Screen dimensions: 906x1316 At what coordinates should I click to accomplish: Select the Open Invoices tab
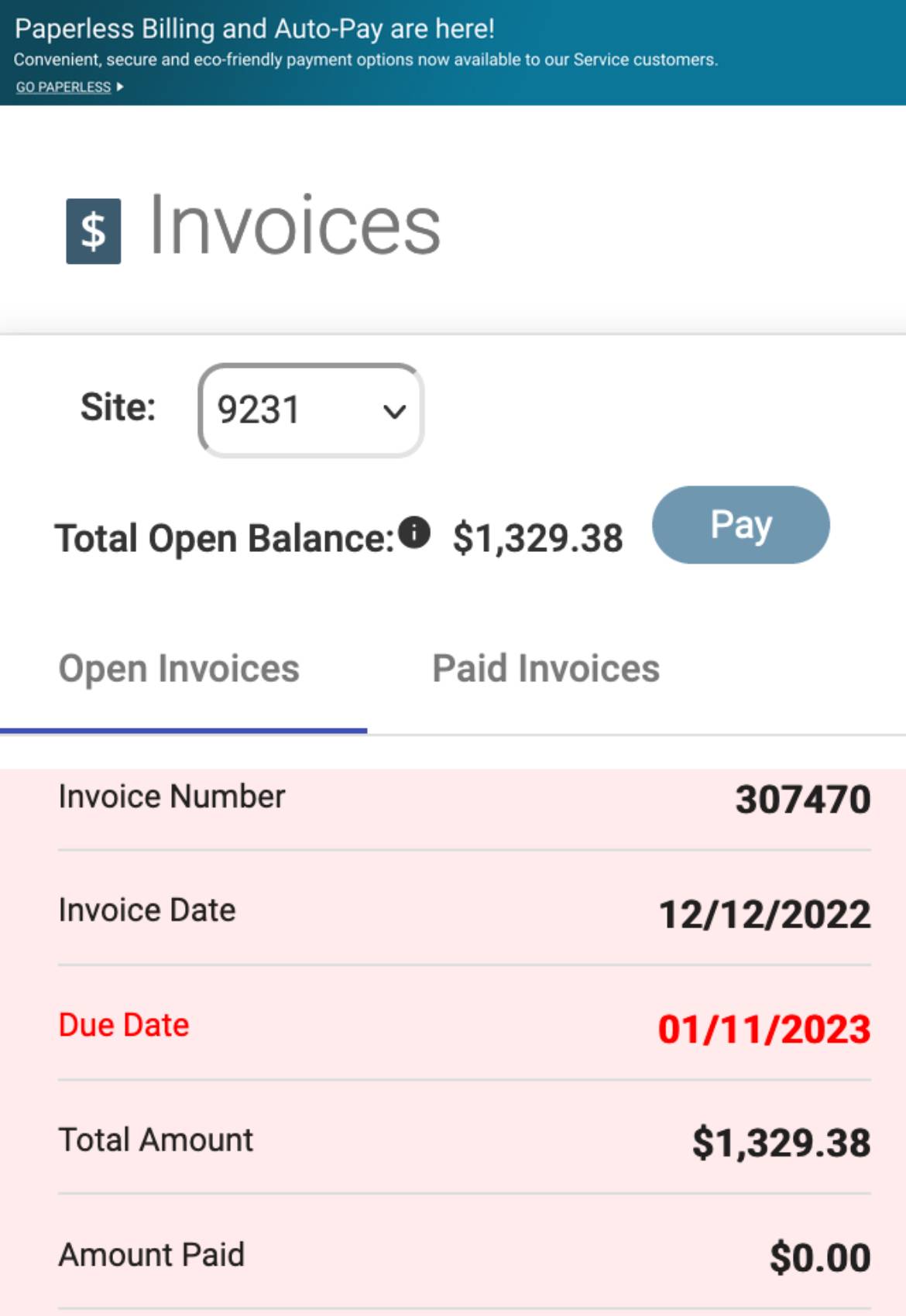[179, 669]
